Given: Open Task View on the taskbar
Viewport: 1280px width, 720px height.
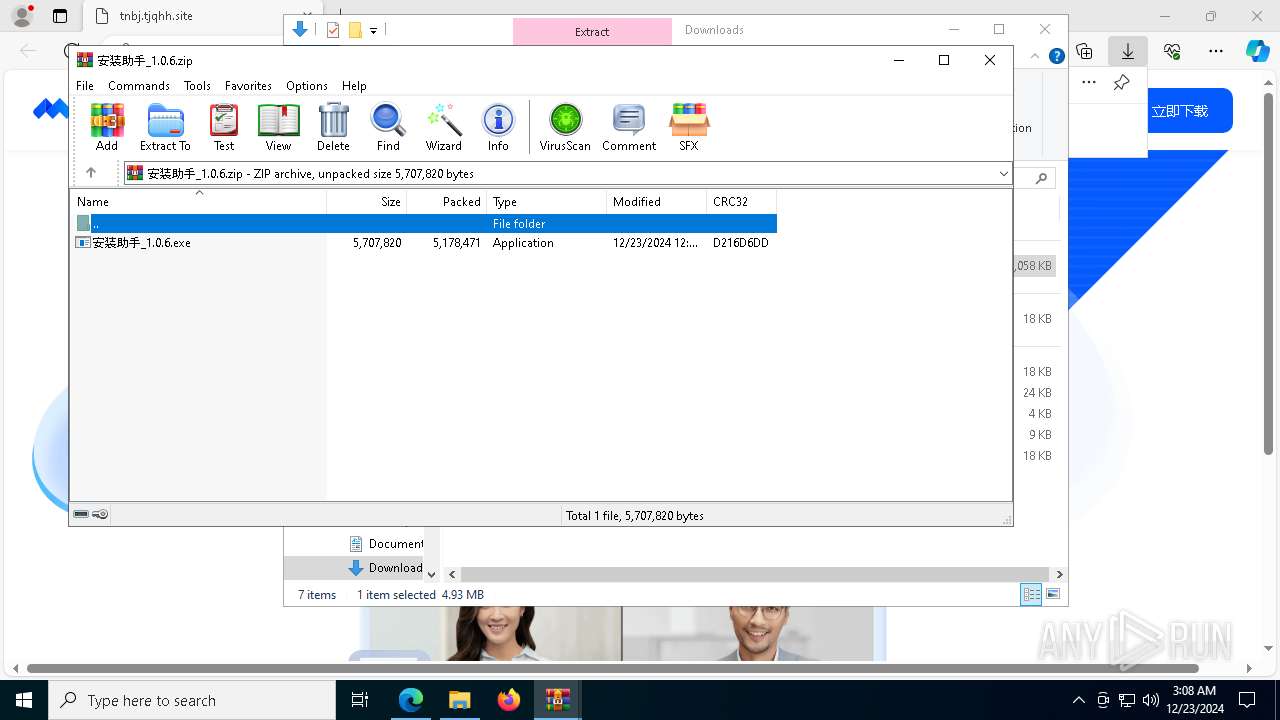Looking at the screenshot, I should click(360, 700).
